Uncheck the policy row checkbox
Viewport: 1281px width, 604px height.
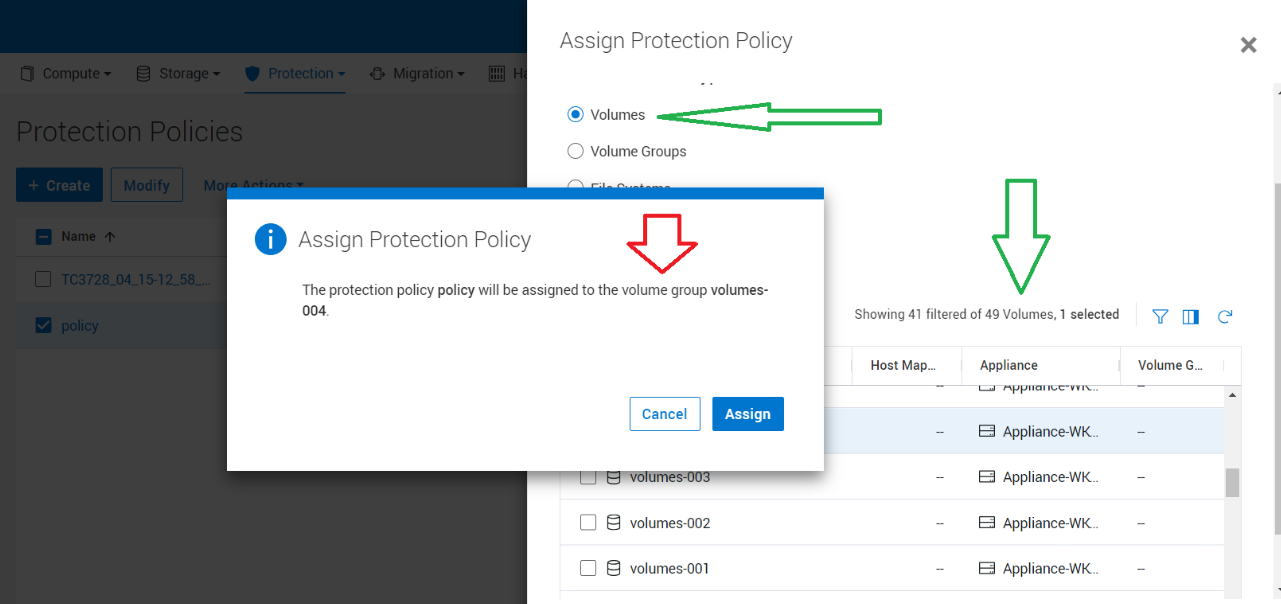[x=43, y=325]
